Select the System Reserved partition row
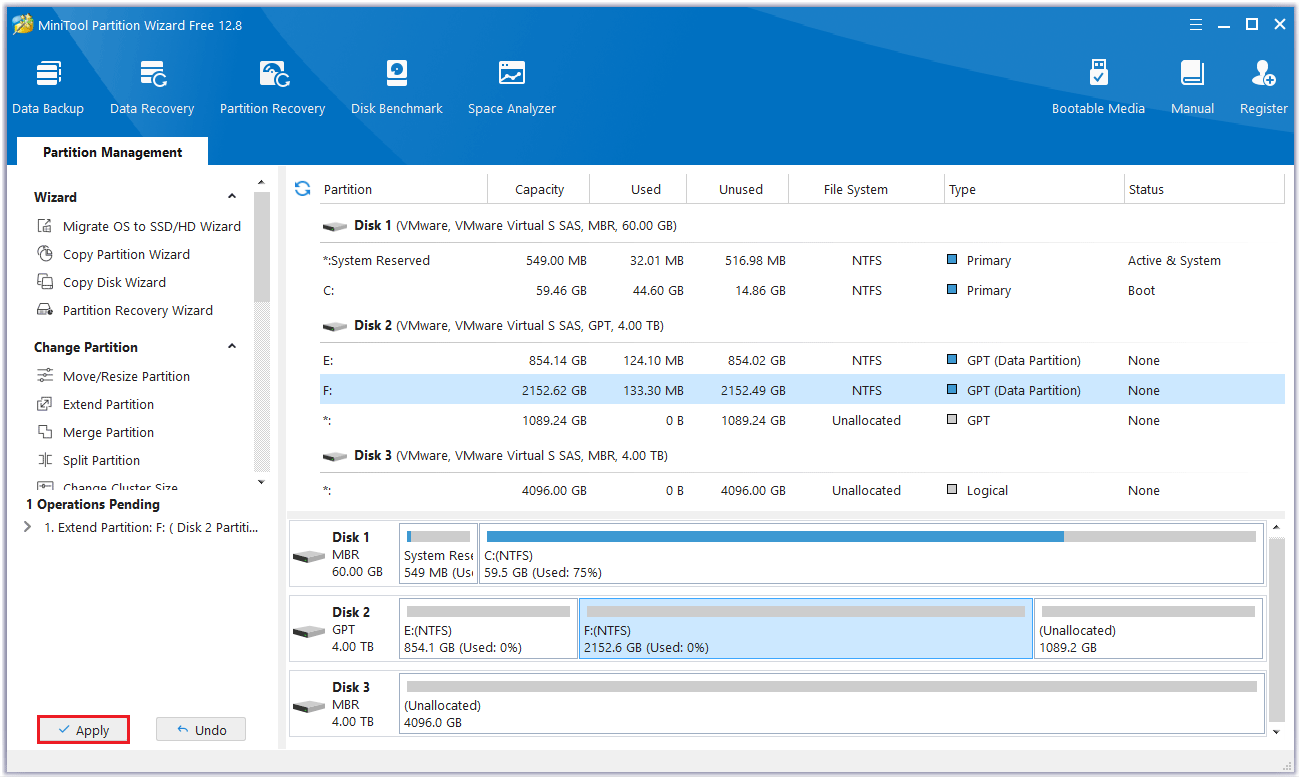Viewport: 1299px width, 777px height. point(802,261)
